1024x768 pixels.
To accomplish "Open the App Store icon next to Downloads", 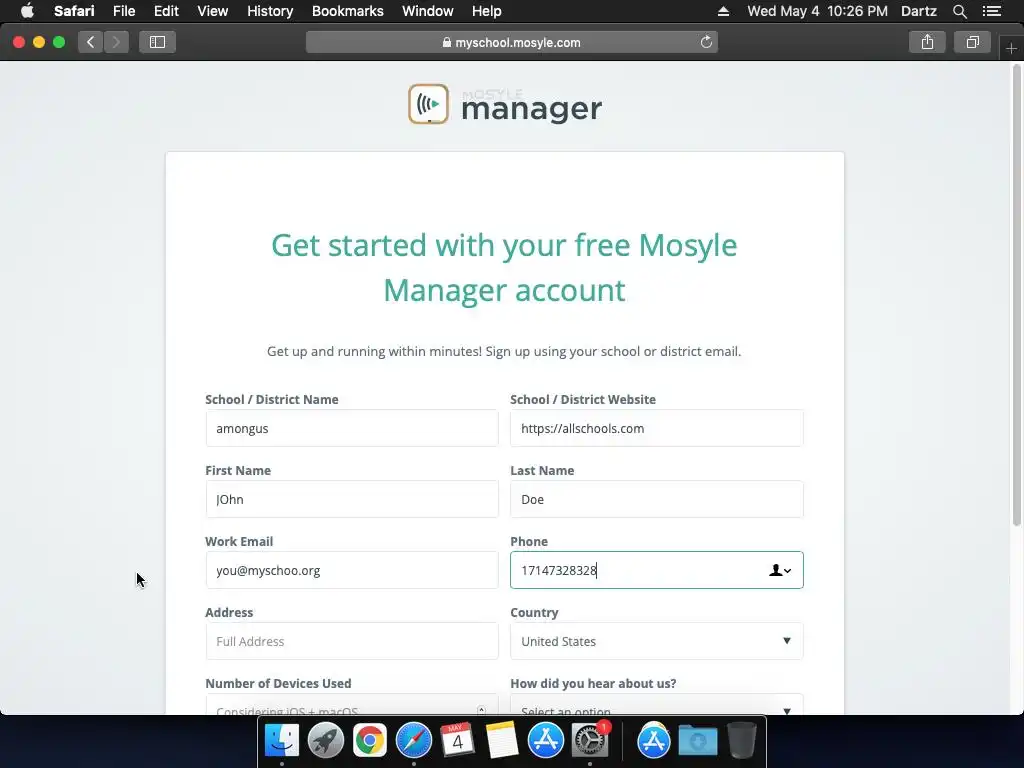I will [654, 740].
